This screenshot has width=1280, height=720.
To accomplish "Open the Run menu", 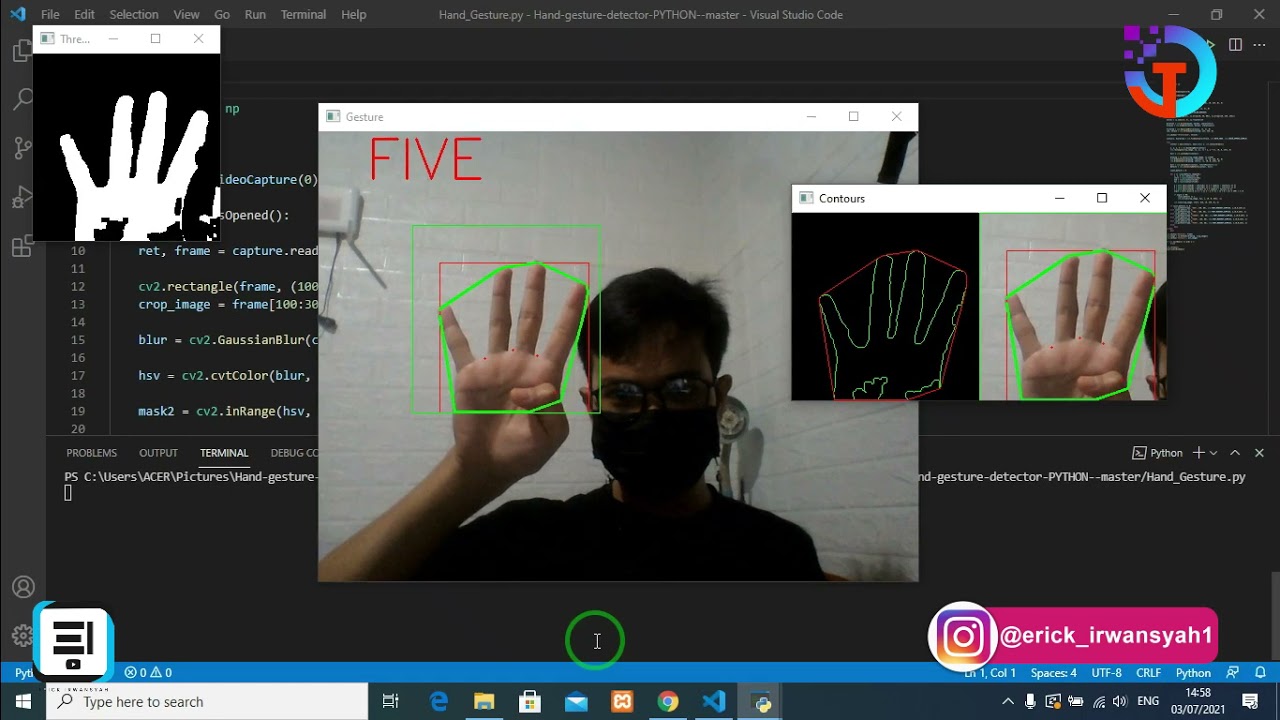I will (x=255, y=15).
